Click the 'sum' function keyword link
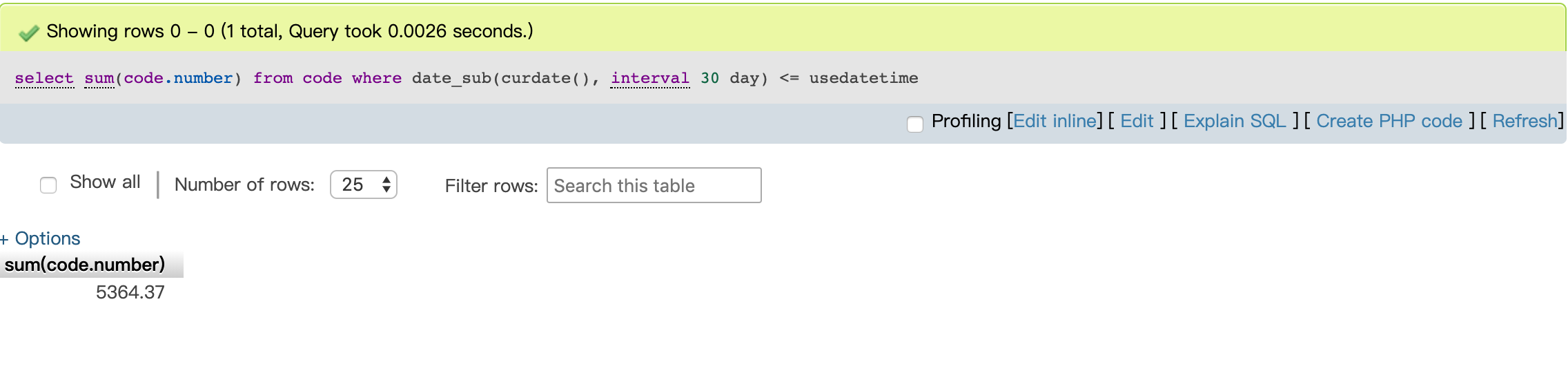This screenshot has width=1568, height=369. click(99, 78)
